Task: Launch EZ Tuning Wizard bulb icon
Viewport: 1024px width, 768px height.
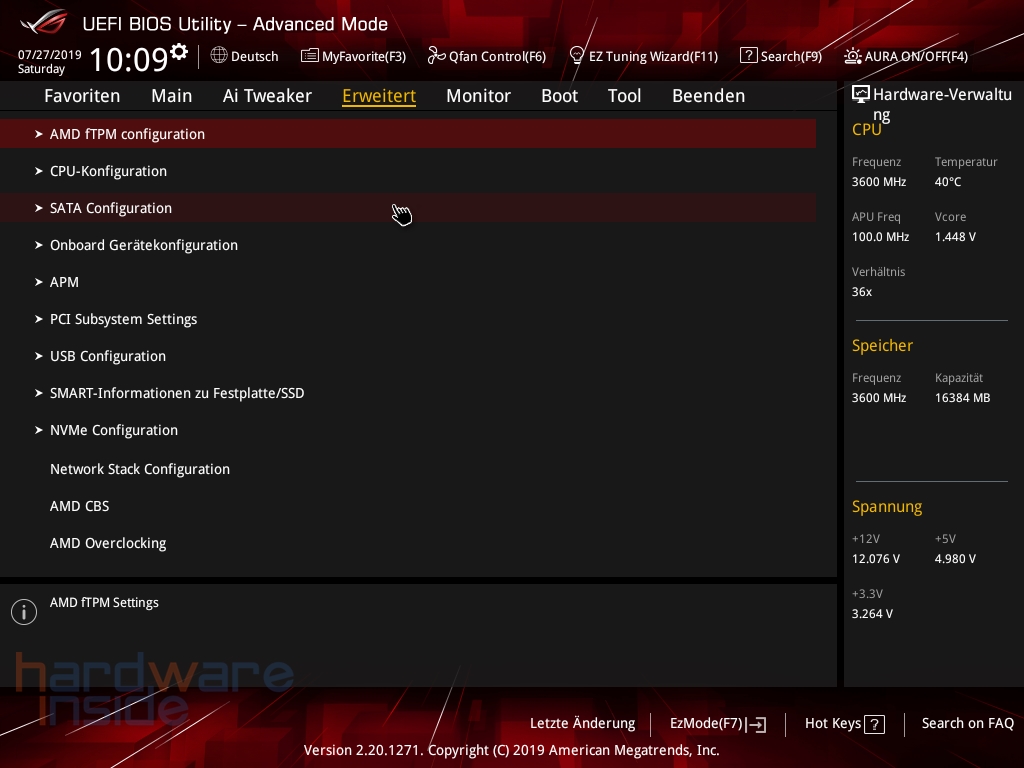Action: tap(576, 56)
